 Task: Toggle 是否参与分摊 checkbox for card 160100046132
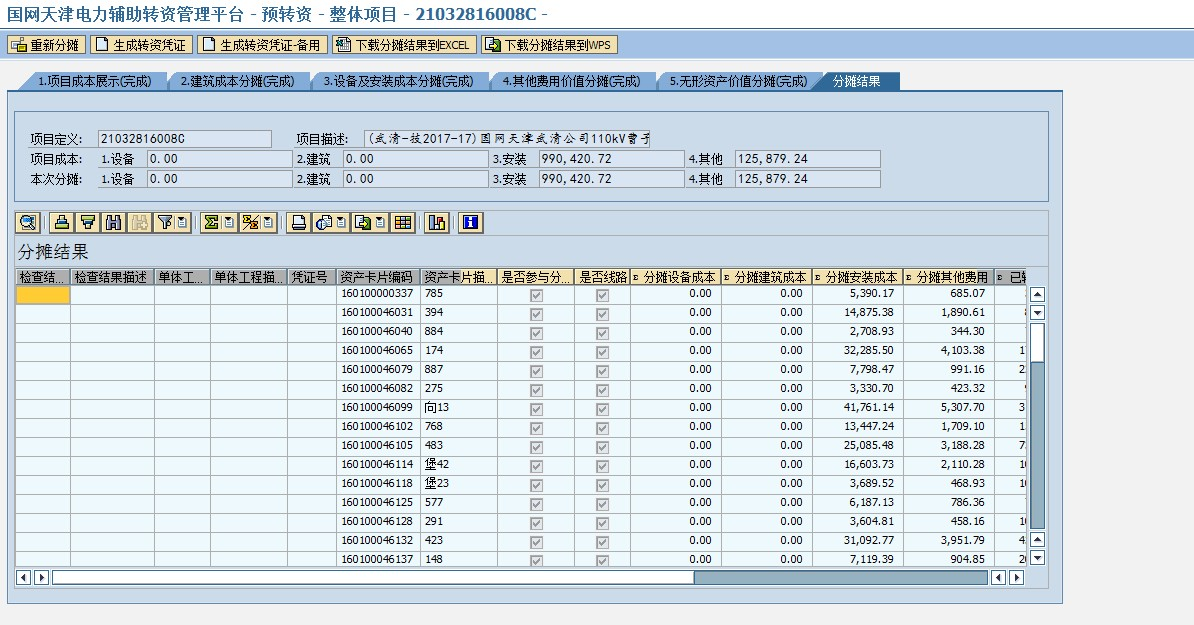coord(536,543)
